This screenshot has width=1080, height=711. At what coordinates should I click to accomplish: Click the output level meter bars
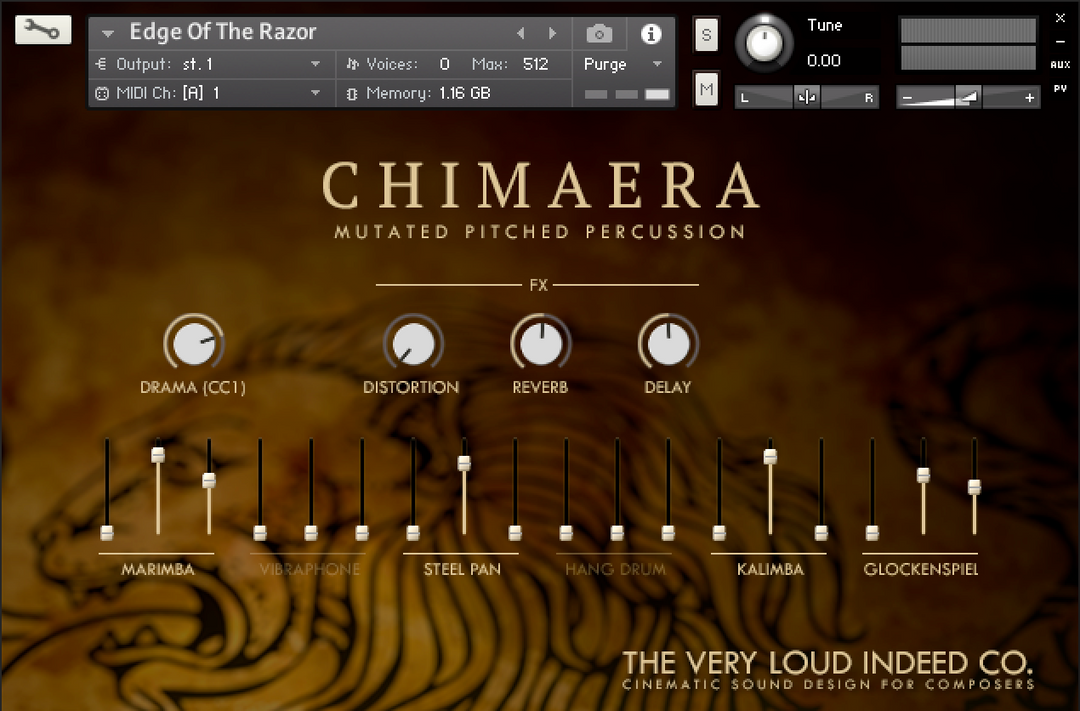pyautogui.click(x=968, y=44)
